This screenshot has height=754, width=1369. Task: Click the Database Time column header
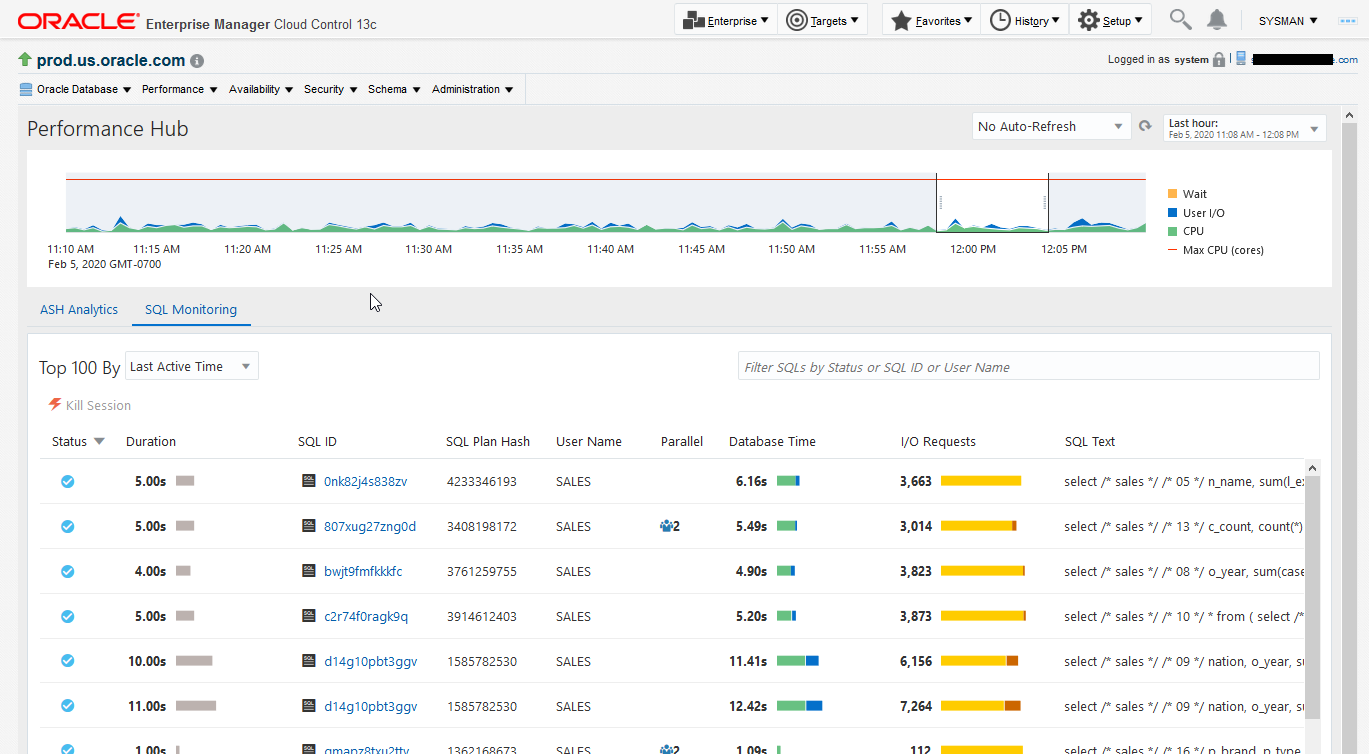pos(772,441)
